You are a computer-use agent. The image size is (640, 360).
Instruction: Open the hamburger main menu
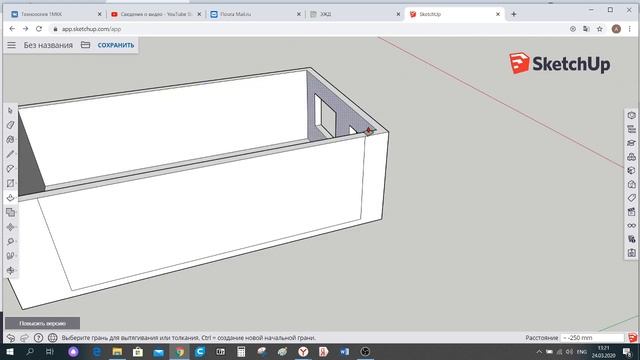pyautogui.click(x=11, y=45)
